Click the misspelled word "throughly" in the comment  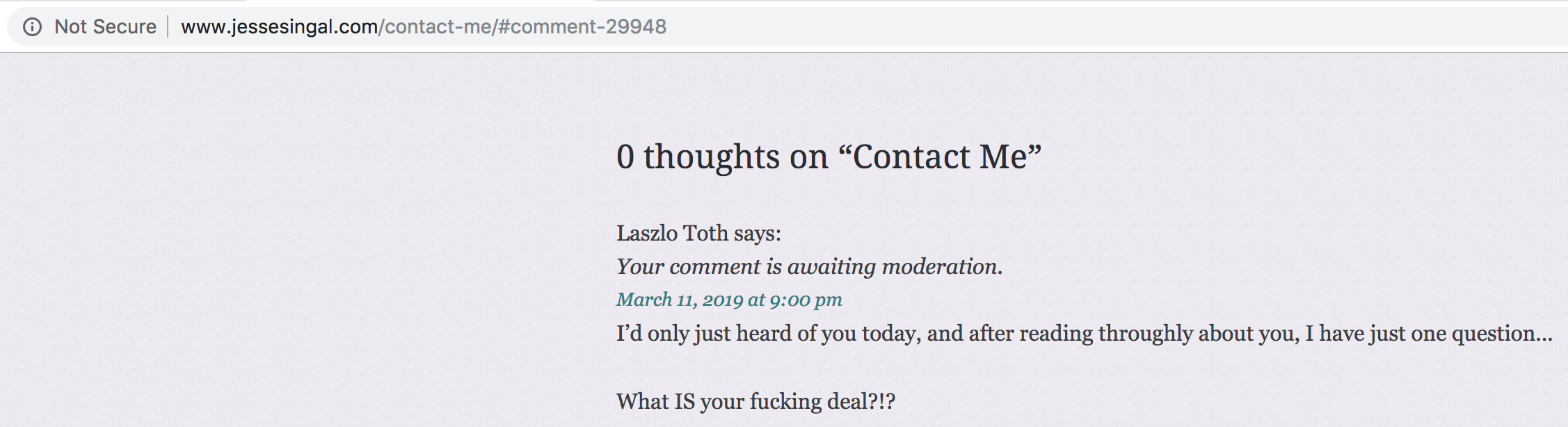click(1145, 333)
